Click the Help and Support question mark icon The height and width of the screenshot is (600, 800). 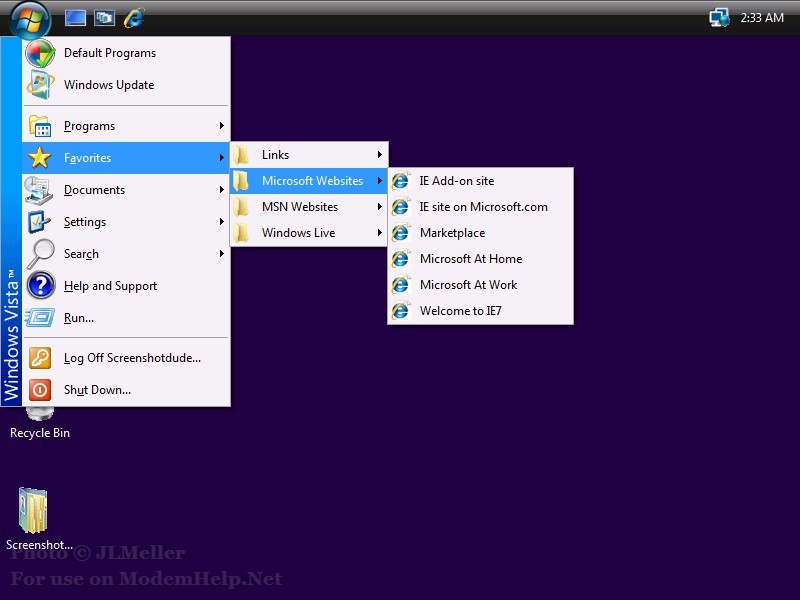(x=40, y=286)
